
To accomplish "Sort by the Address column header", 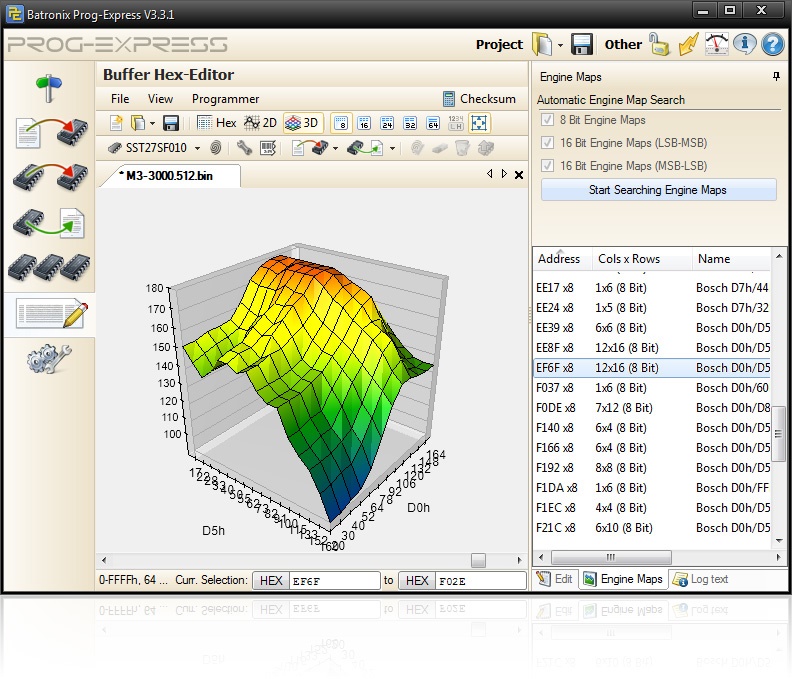I will 561,259.
